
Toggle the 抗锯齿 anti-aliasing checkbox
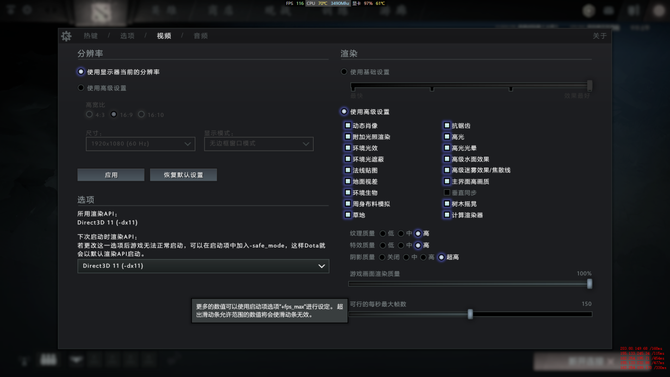447,126
